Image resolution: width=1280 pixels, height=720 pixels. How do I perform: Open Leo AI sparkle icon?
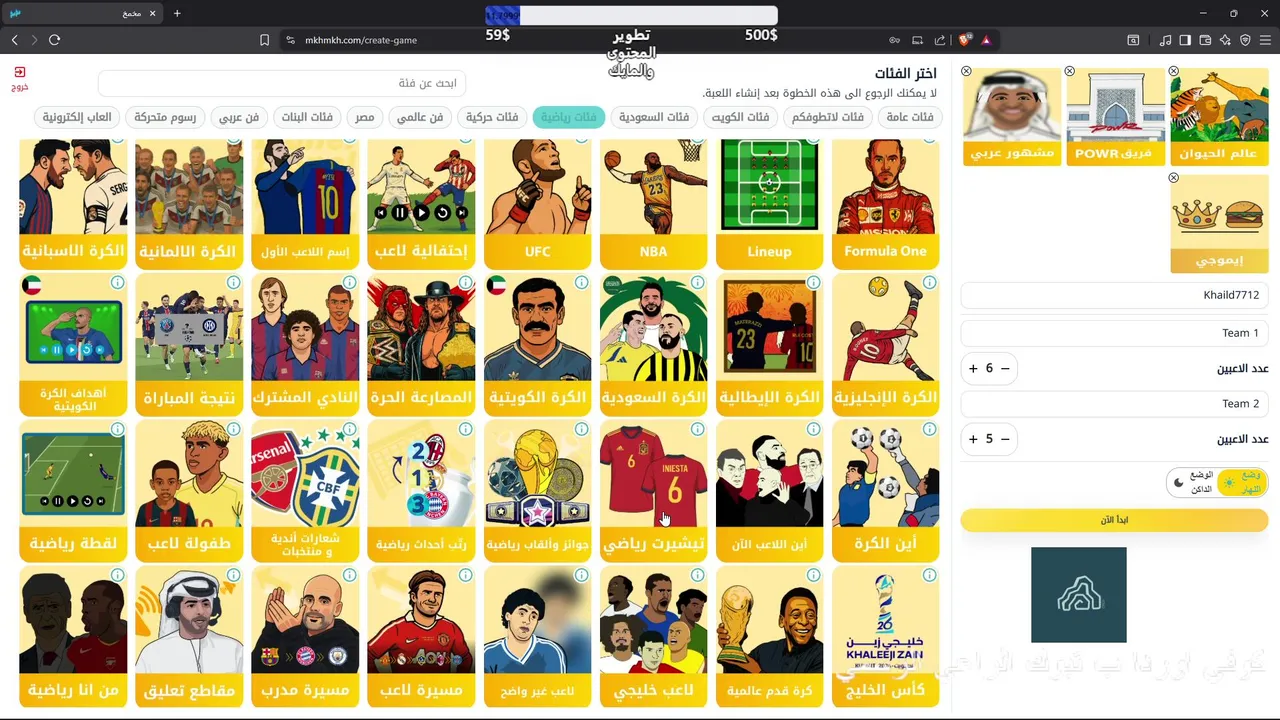[1225, 40]
